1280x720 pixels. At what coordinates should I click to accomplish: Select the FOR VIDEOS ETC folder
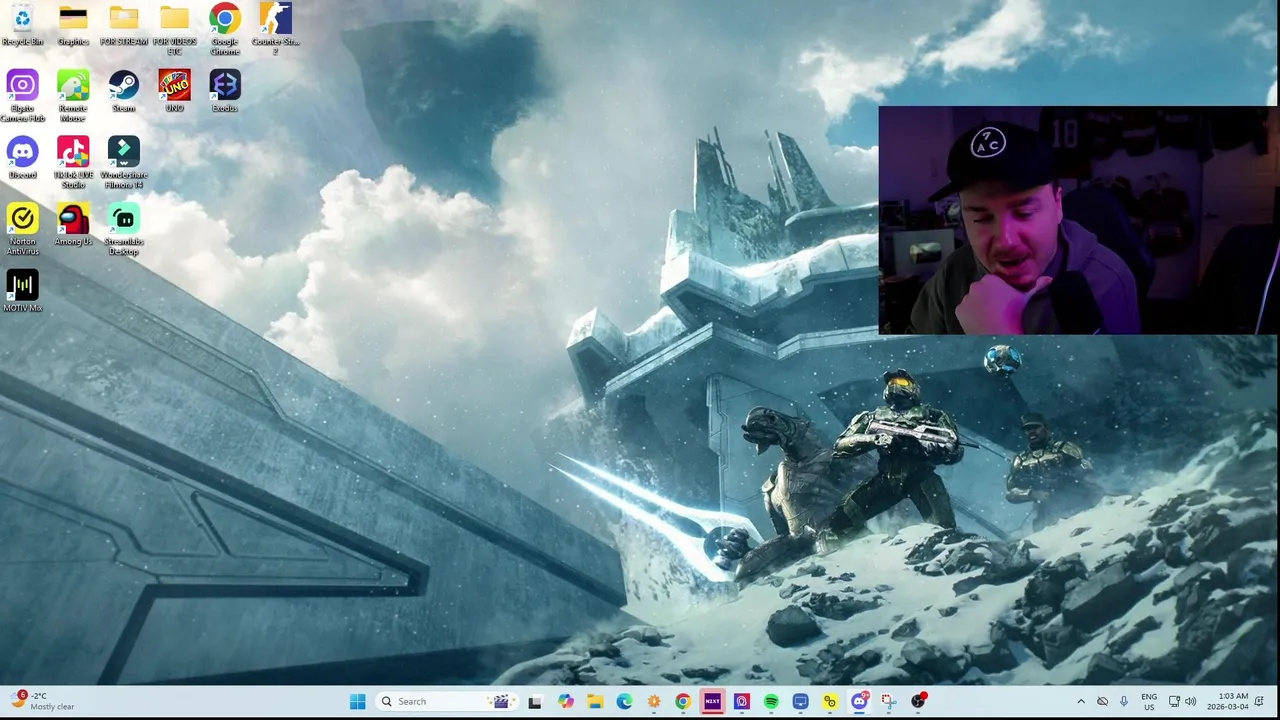pos(174,29)
